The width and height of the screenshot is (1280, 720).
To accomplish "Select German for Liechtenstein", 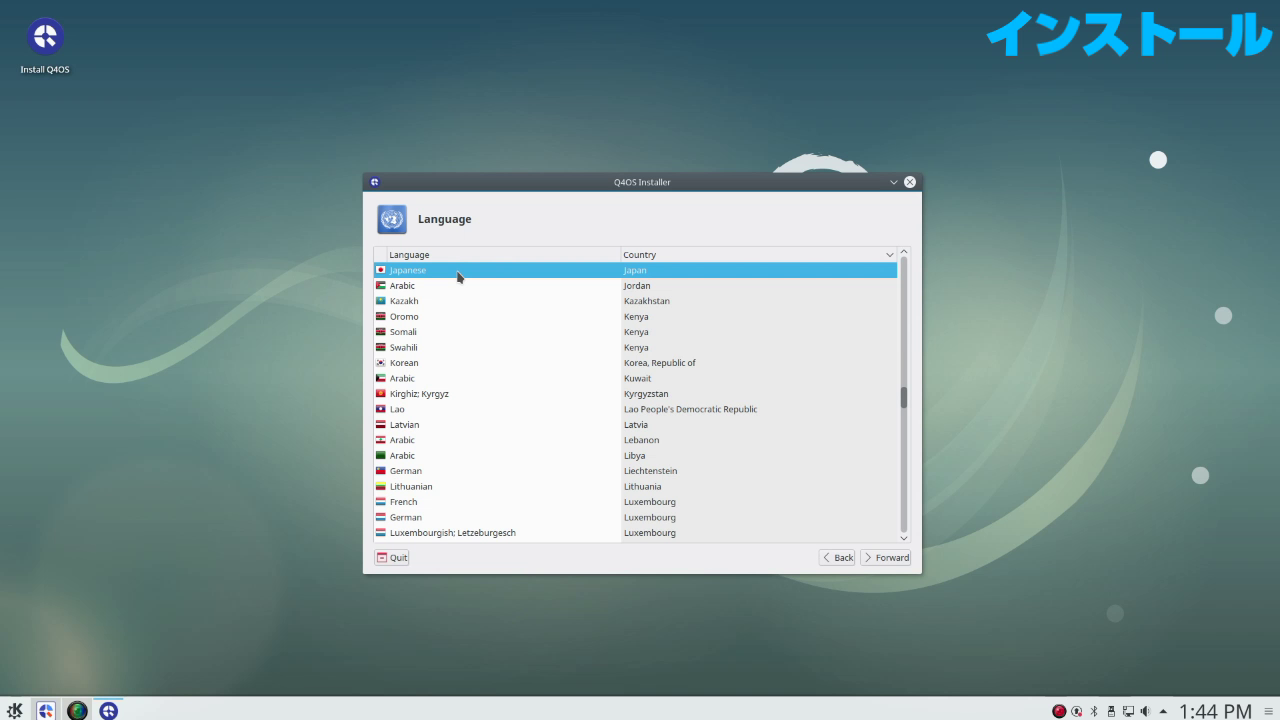I will tap(636, 471).
